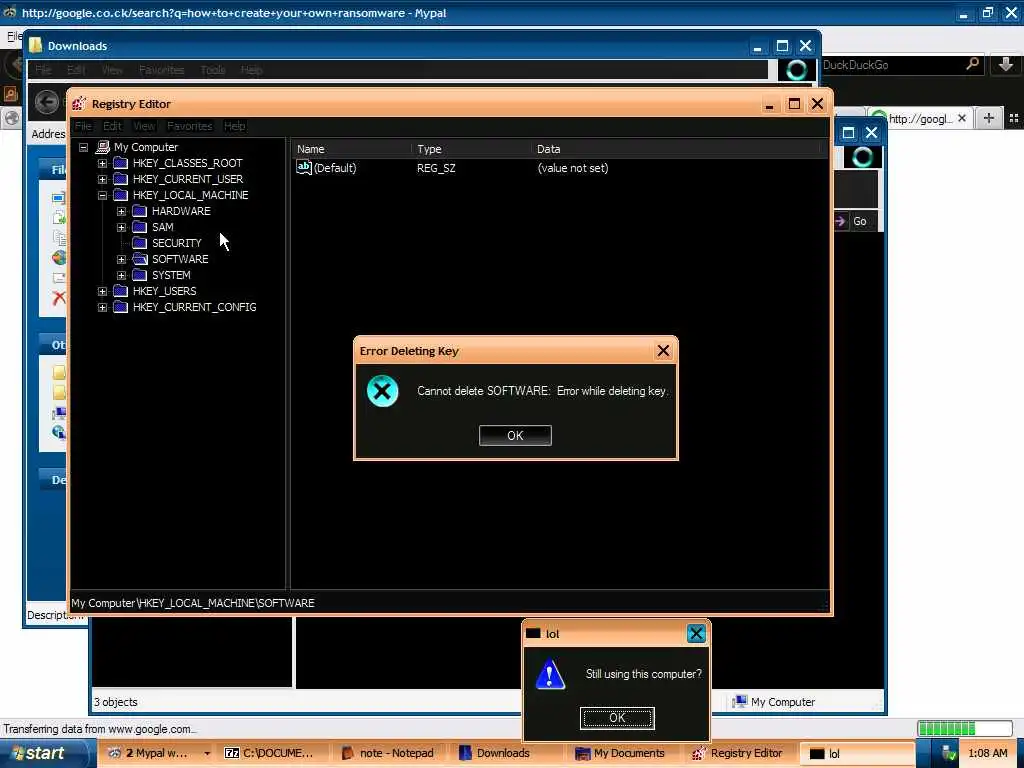The image size is (1024, 768).
Task: Select the SAM key folder icon
Action: 139,227
